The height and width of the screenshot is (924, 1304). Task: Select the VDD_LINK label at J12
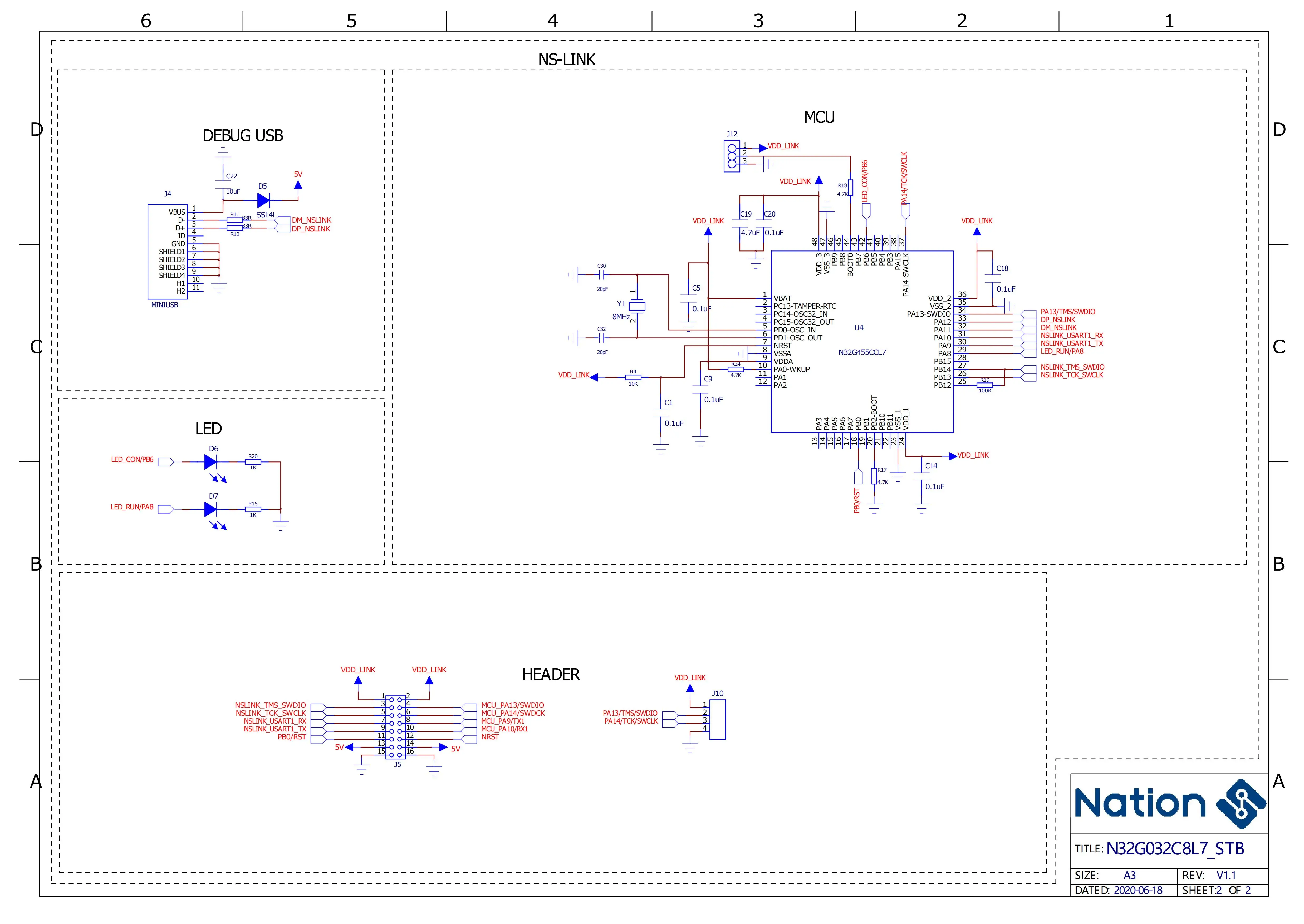pyautogui.click(x=783, y=146)
